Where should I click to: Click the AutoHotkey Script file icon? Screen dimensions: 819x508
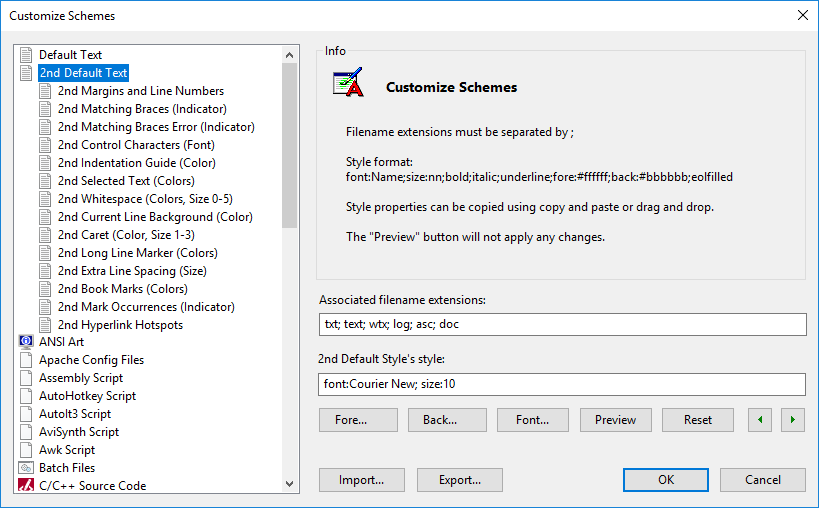(x=26, y=396)
